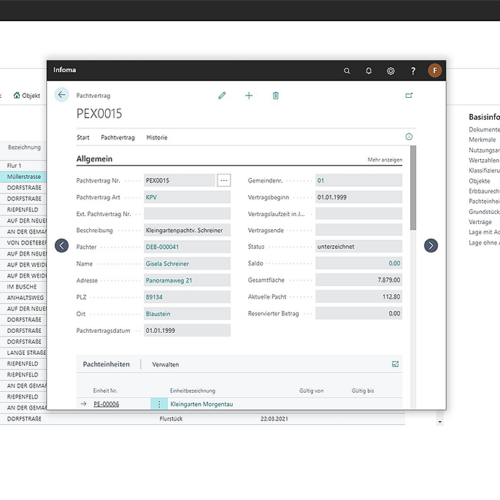
Task: Click the Pachtvertragsdatum field 01.01.1999
Action: tap(187, 331)
